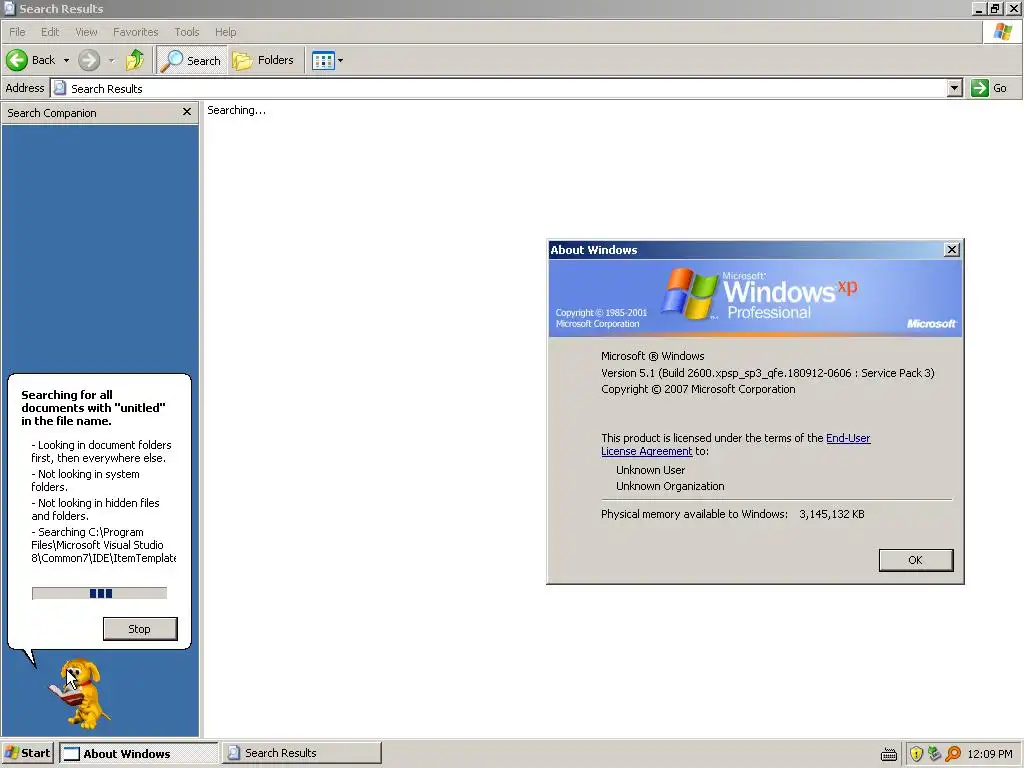Image resolution: width=1024 pixels, height=768 pixels.
Task: Switch to About Windows taskbar button
Action: click(x=138, y=753)
